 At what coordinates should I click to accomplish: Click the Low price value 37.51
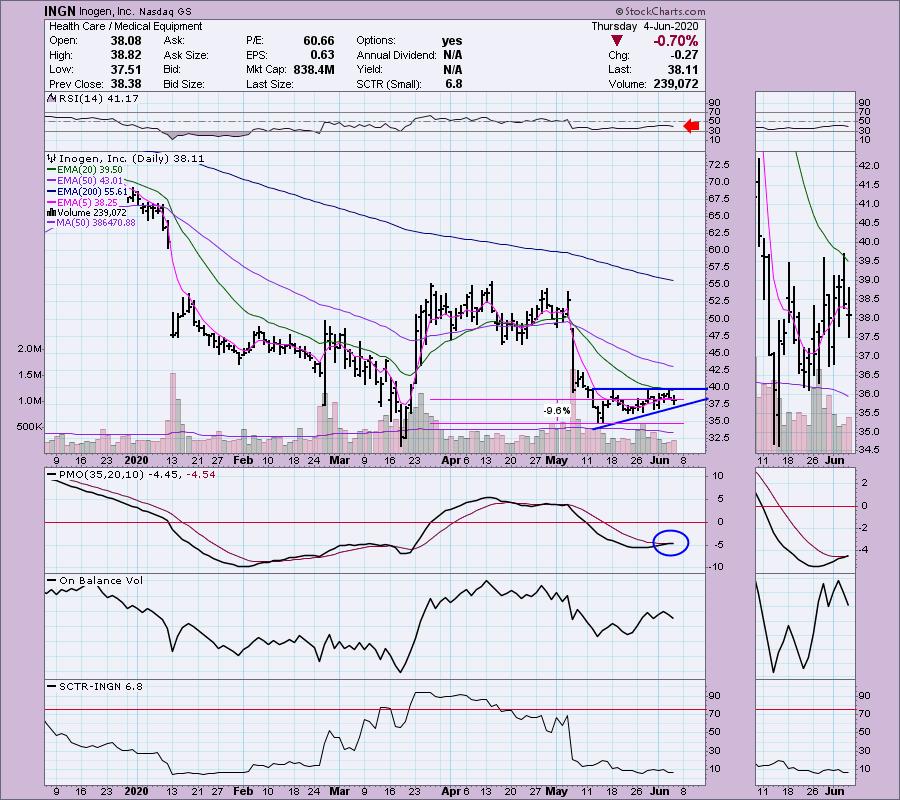(126, 69)
